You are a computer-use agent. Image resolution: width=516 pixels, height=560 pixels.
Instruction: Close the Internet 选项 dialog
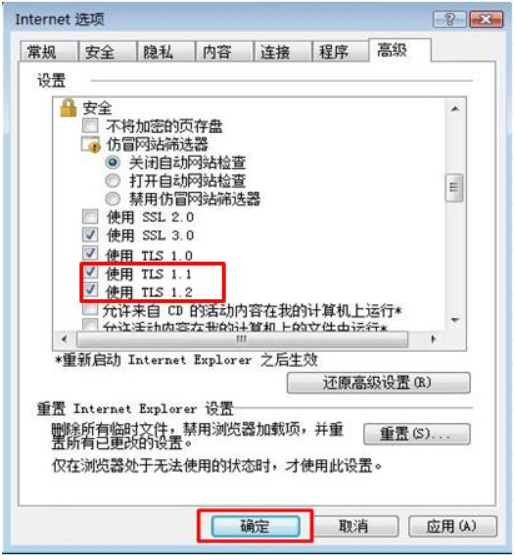coord(486,19)
